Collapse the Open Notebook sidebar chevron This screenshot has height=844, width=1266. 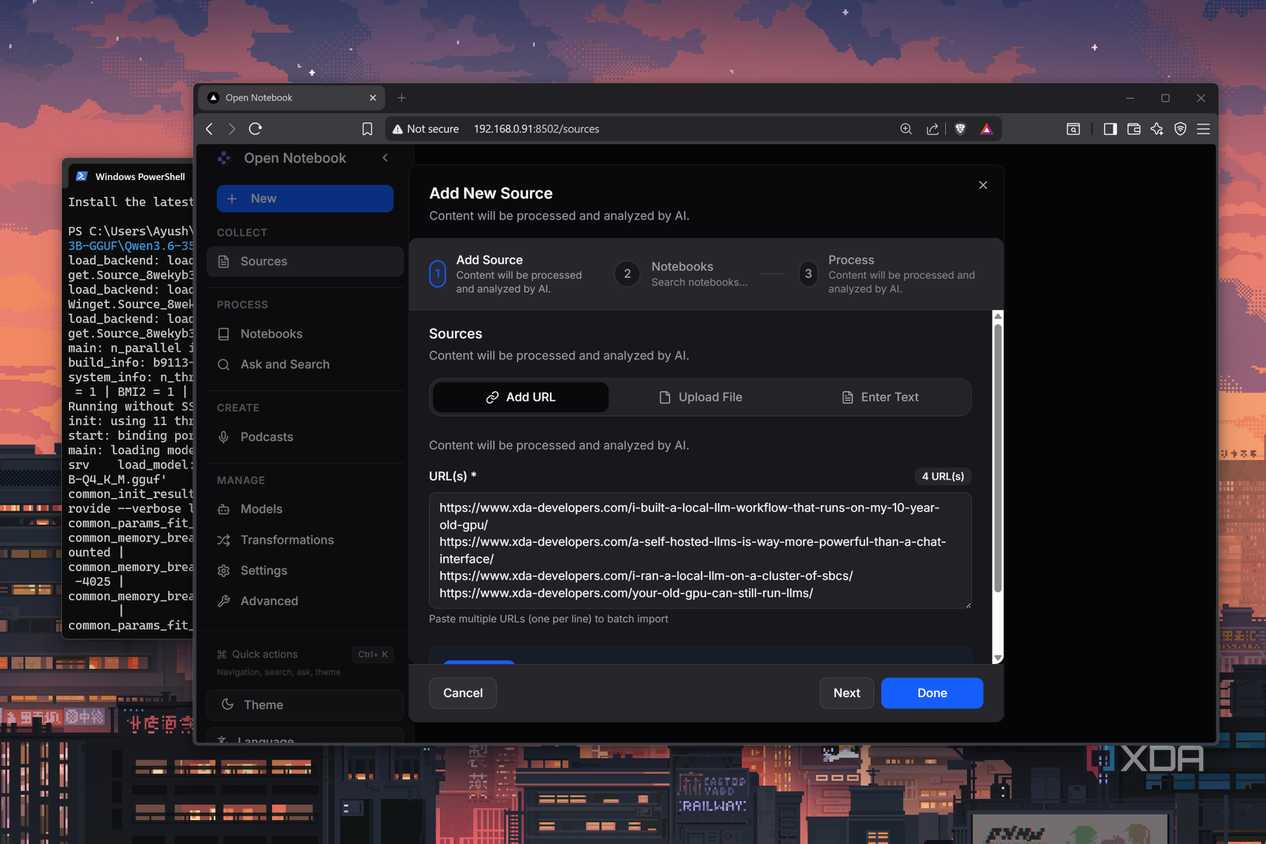385,158
